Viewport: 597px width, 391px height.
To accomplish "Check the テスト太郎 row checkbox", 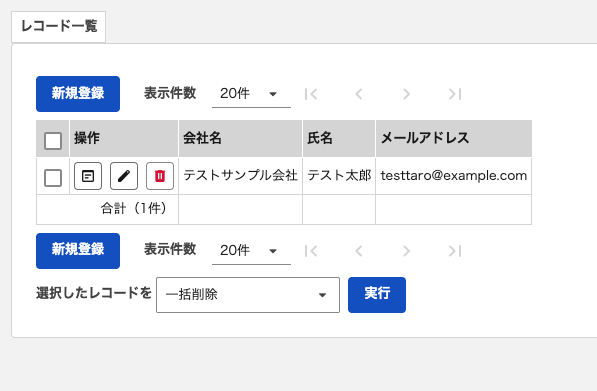I will pyautogui.click(x=53, y=178).
